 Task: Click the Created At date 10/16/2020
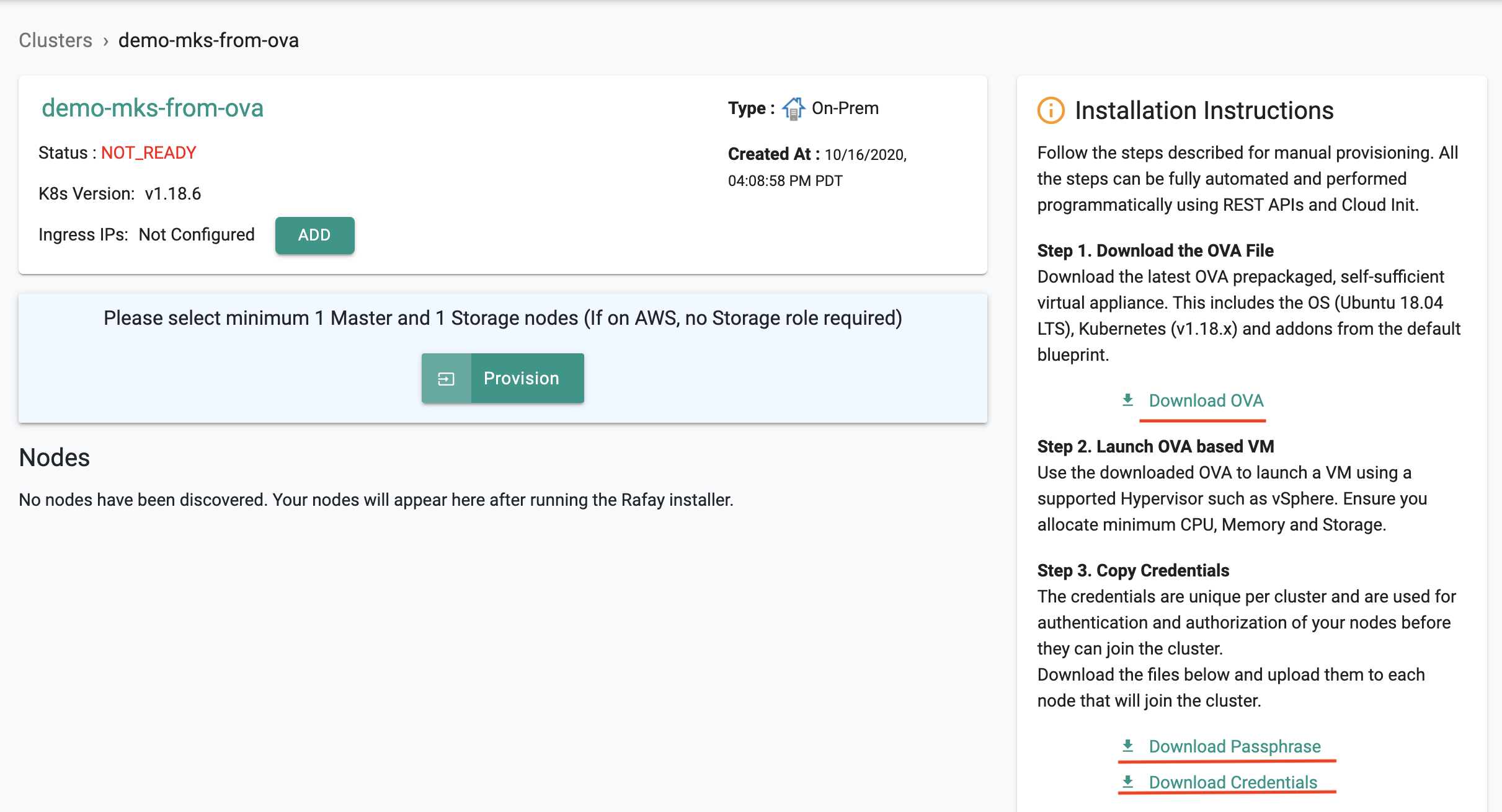866,154
